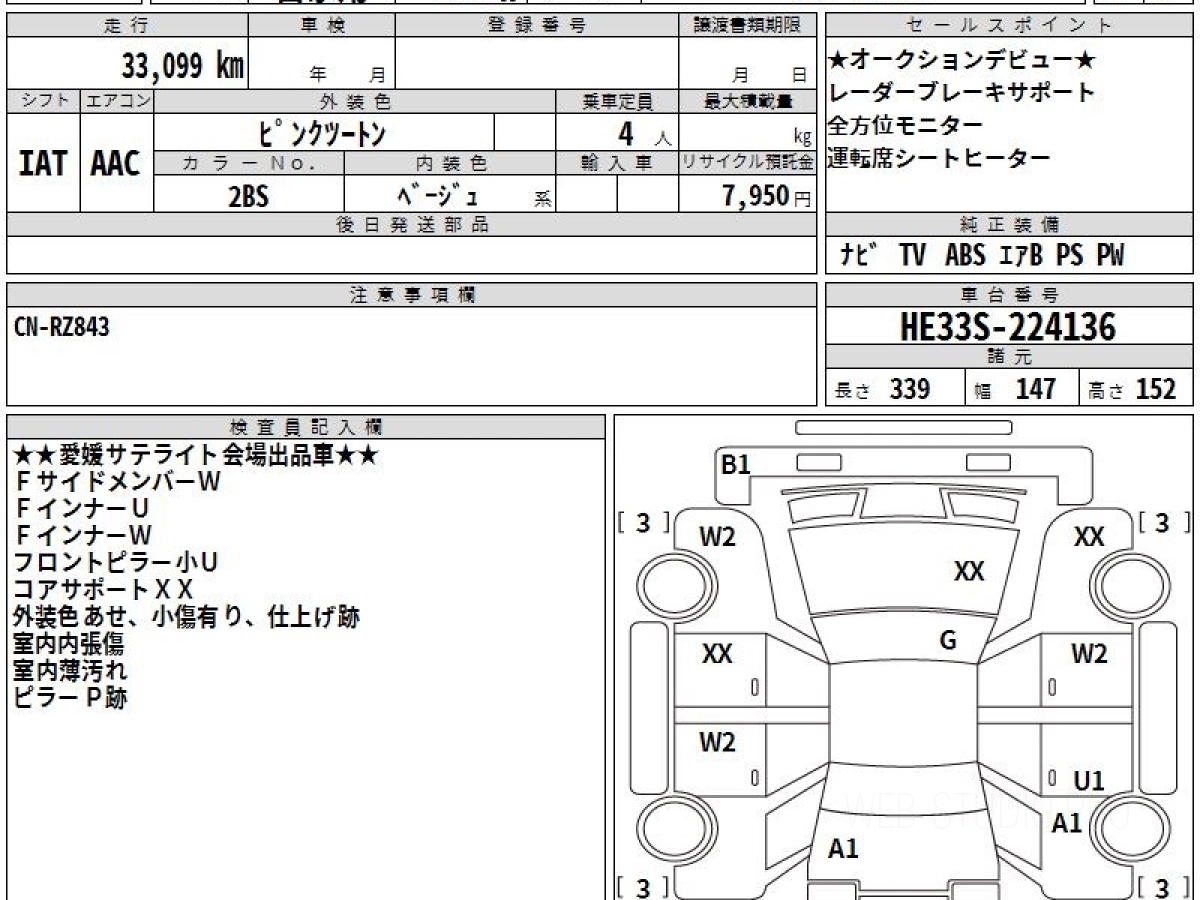Select the PW equipment item
Viewport: 1200px width, 900px height.
point(1109,256)
